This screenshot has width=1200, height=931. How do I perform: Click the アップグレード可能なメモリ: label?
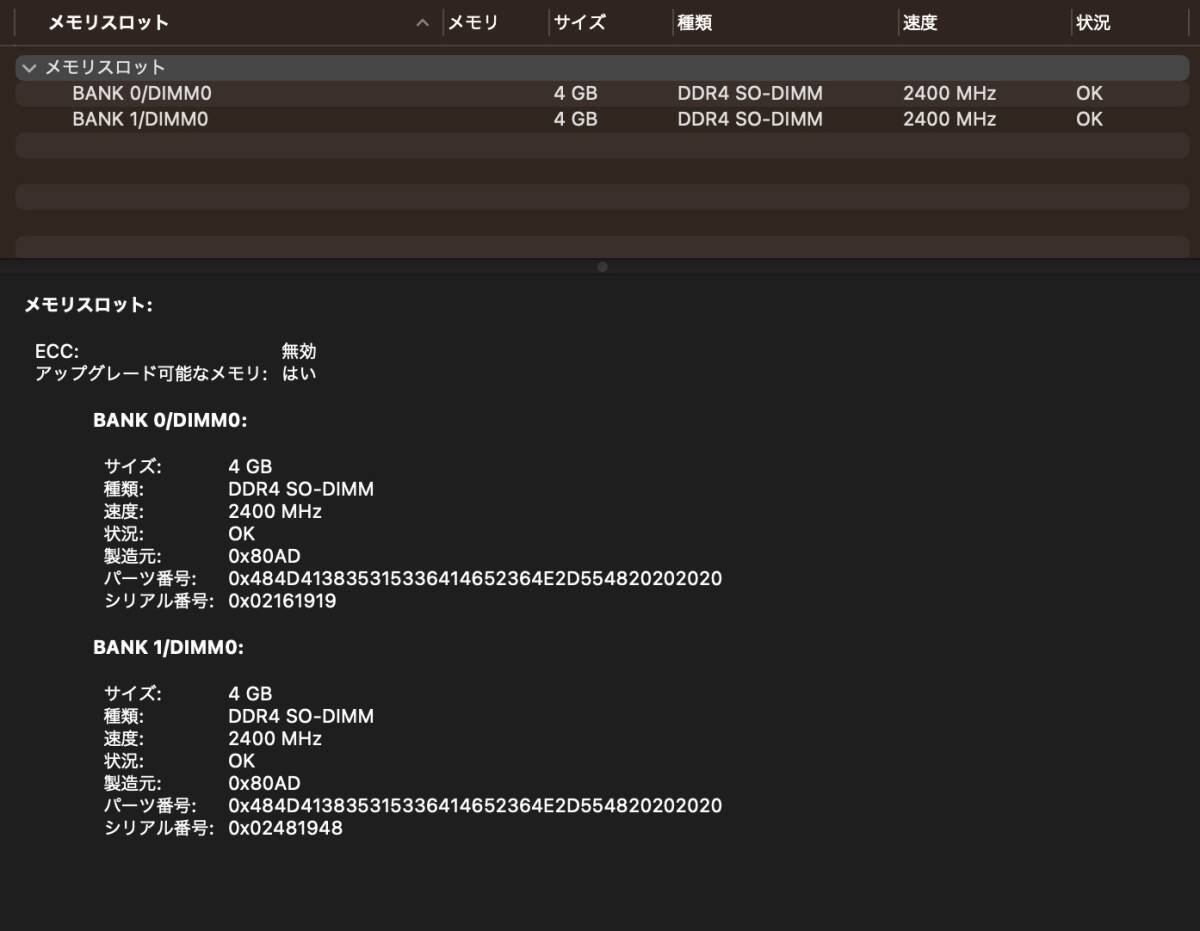click(x=152, y=374)
